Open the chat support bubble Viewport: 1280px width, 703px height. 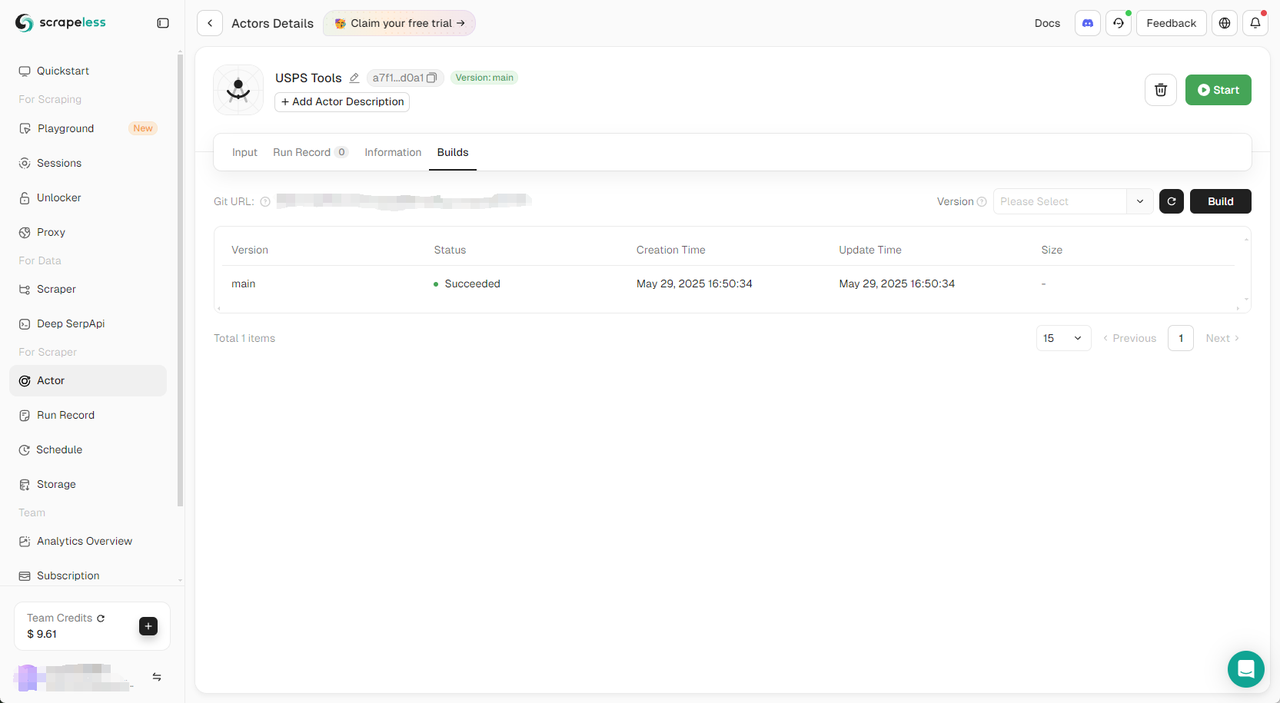tap(1246, 669)
